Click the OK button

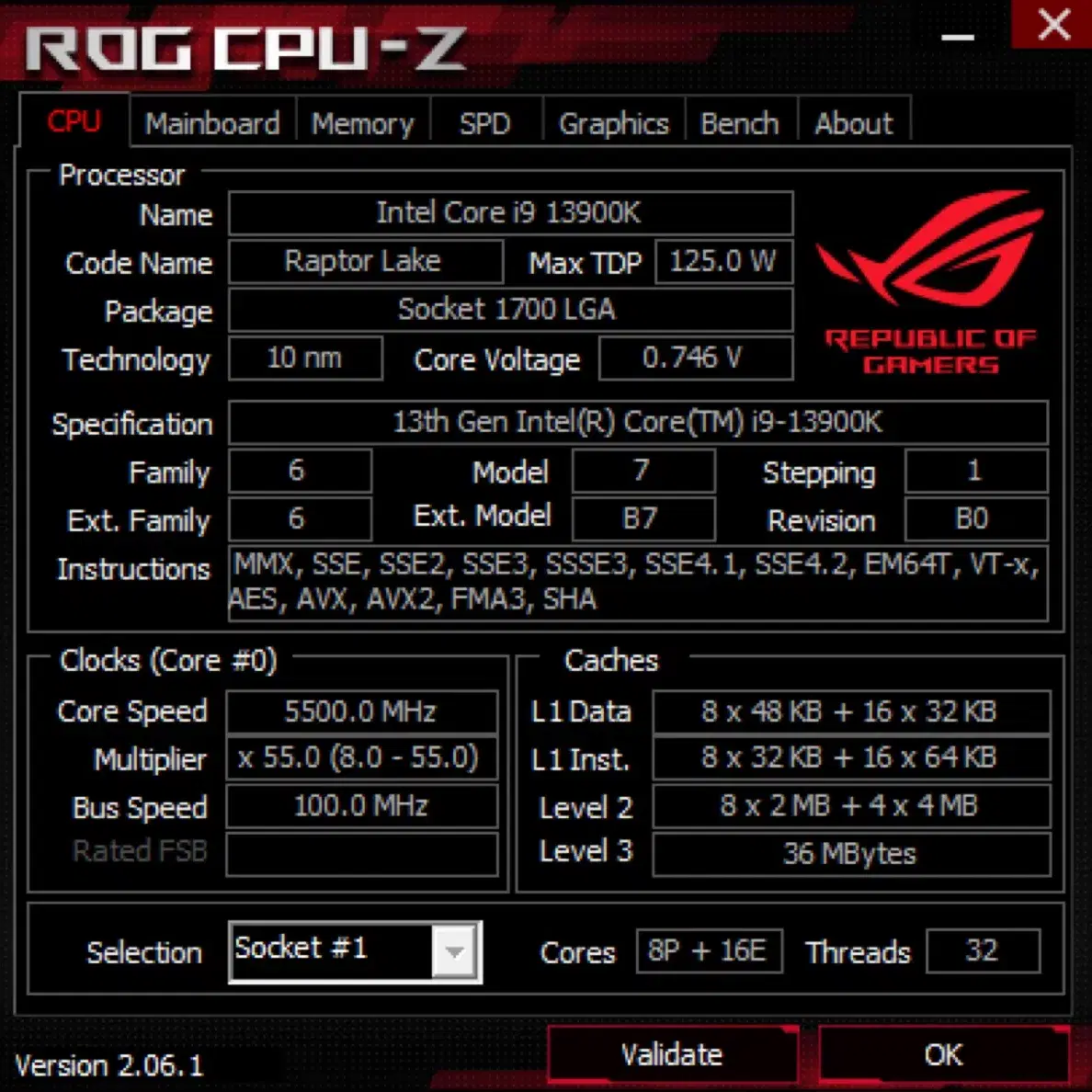pyautogui.click(x=944, y=1054)
